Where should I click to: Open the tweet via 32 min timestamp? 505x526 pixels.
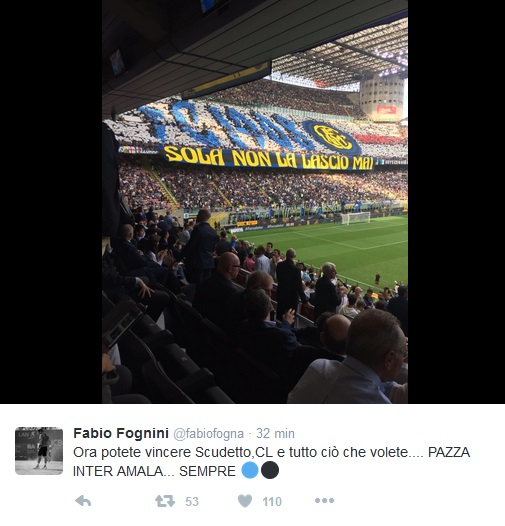(x=275, y=433)
